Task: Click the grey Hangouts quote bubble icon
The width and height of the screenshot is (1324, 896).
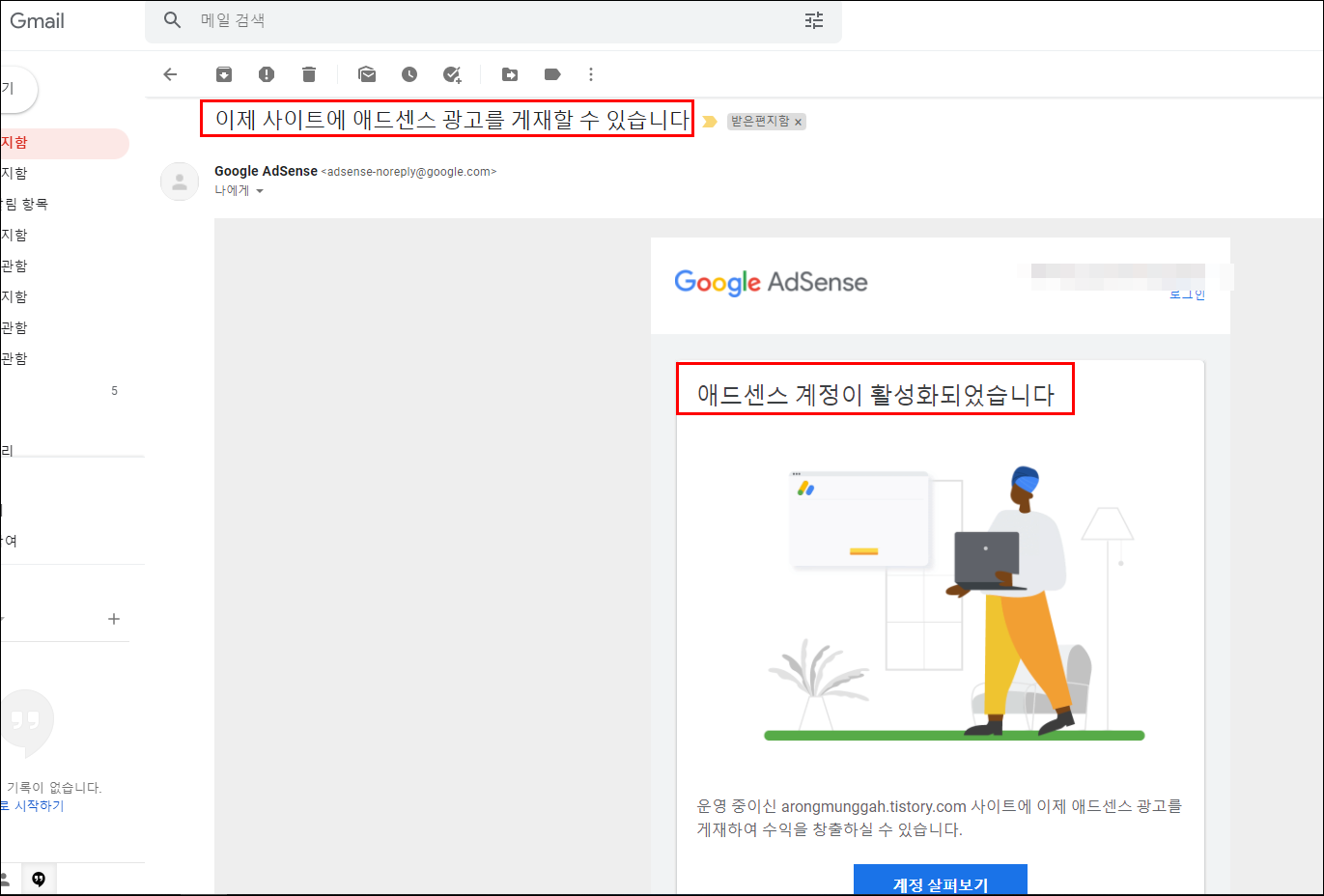Action: [26, 722]
